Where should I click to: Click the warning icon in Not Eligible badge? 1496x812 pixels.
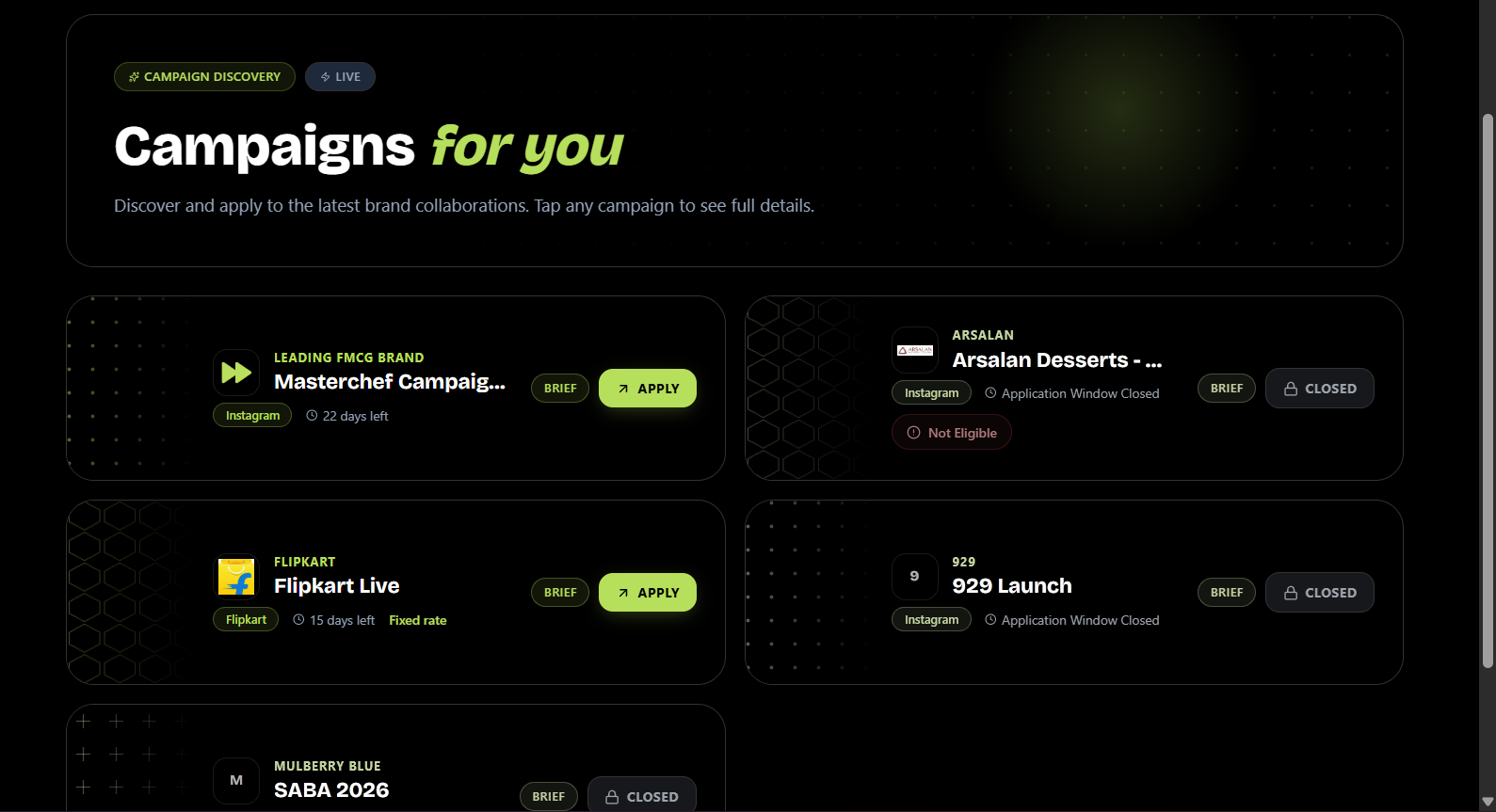pos(913,433)
